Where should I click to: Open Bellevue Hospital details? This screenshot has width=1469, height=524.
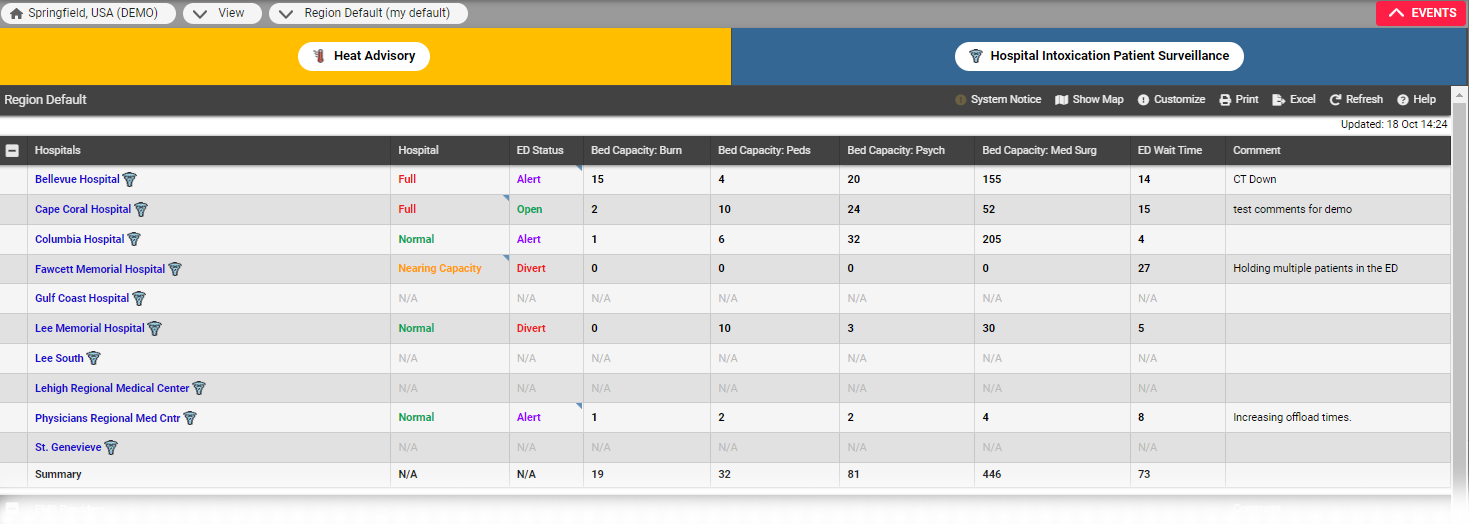click(x=77, y=180)
